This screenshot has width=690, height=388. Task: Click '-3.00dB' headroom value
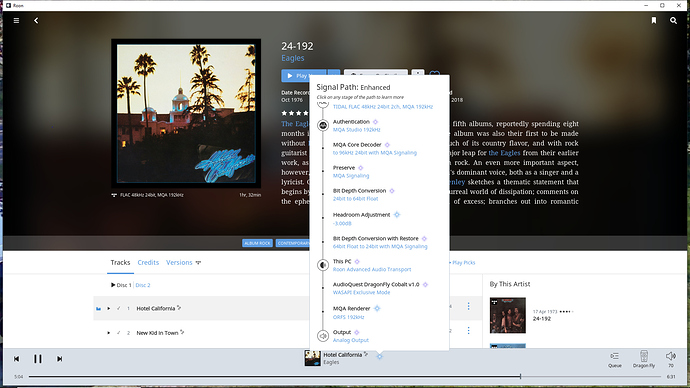342,223
